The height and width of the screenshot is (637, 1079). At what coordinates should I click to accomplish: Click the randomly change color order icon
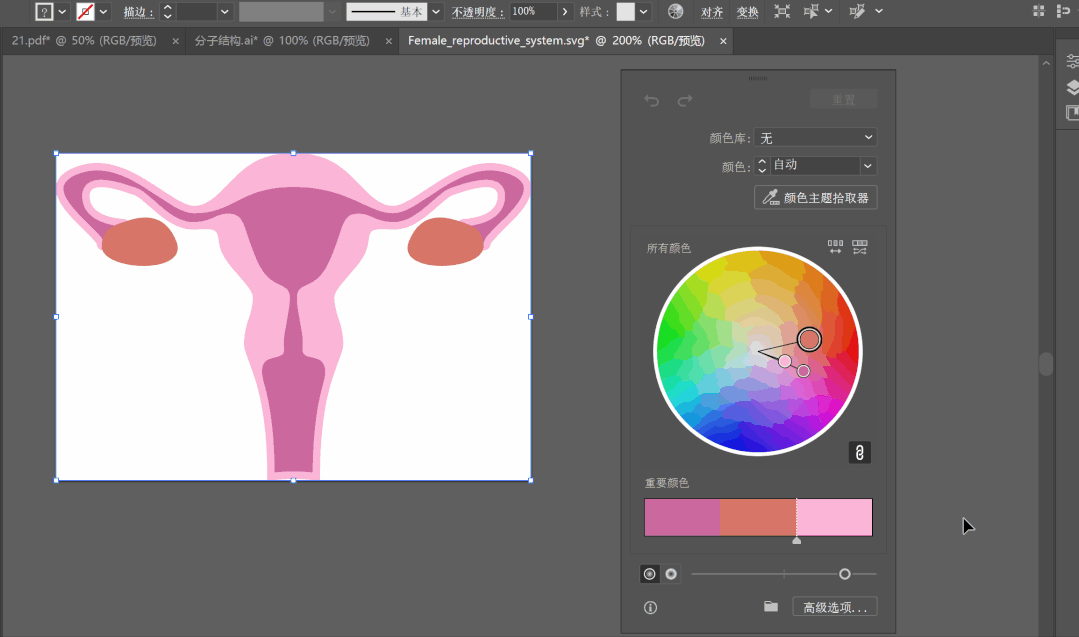coord(835,247)
